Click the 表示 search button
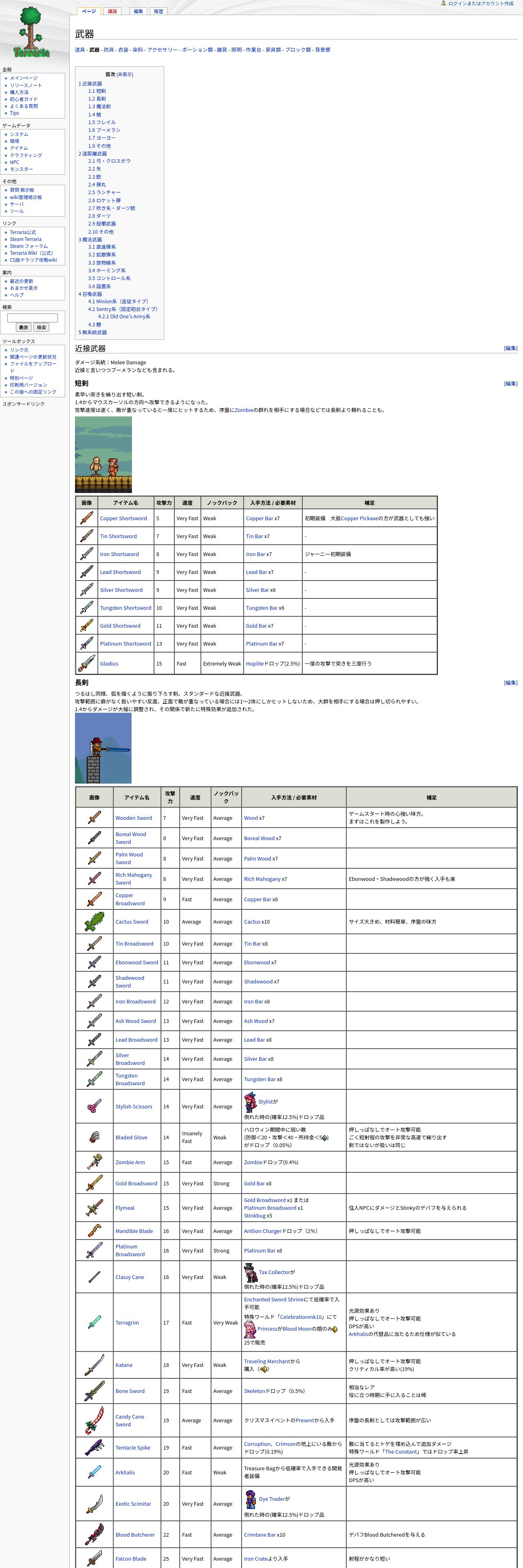This screenshot has height=1568, width=523. (x=23, y=327)
